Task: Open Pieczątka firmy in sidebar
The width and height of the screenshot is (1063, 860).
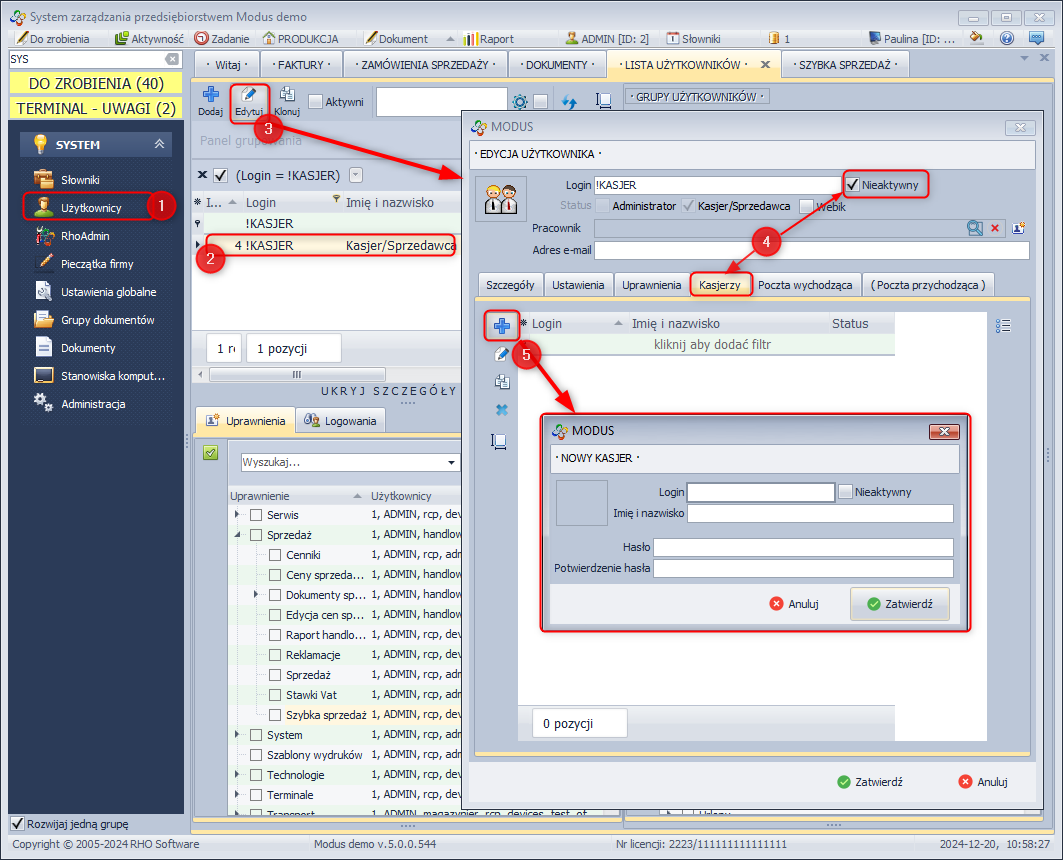Action: (x=96, y=264)
